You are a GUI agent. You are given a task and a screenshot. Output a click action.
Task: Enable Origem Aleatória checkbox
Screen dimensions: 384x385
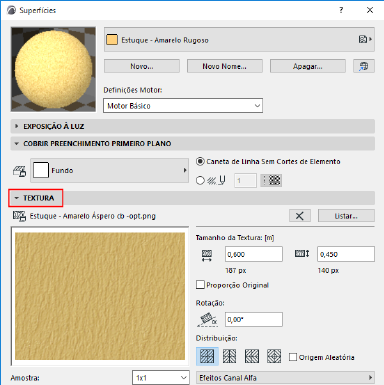(293, 357)
